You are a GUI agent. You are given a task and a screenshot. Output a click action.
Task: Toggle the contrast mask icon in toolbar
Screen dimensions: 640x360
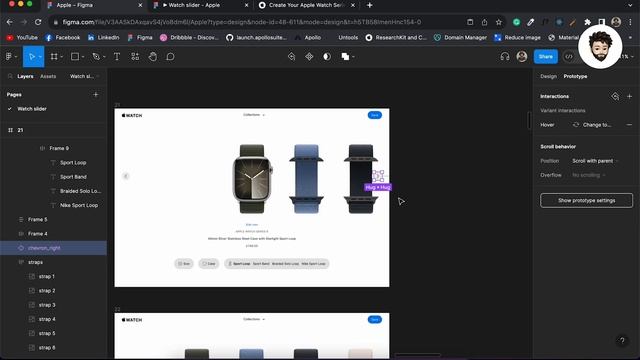pyautogui.click(x=327, y=57)
